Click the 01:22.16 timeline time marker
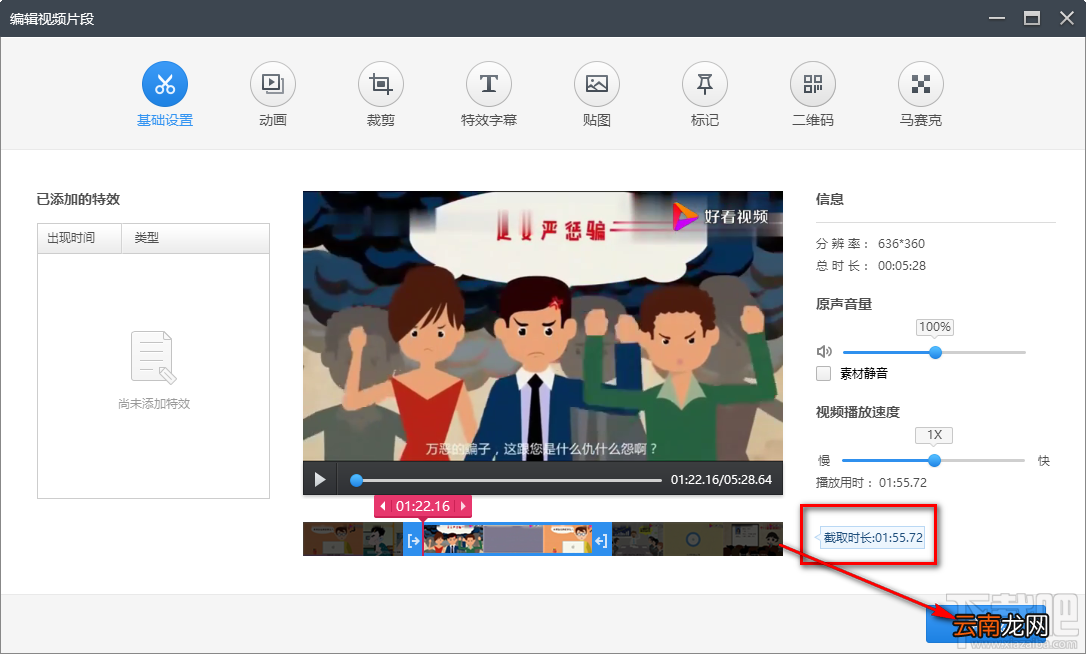1086x654 pixels. coord(423,506)
